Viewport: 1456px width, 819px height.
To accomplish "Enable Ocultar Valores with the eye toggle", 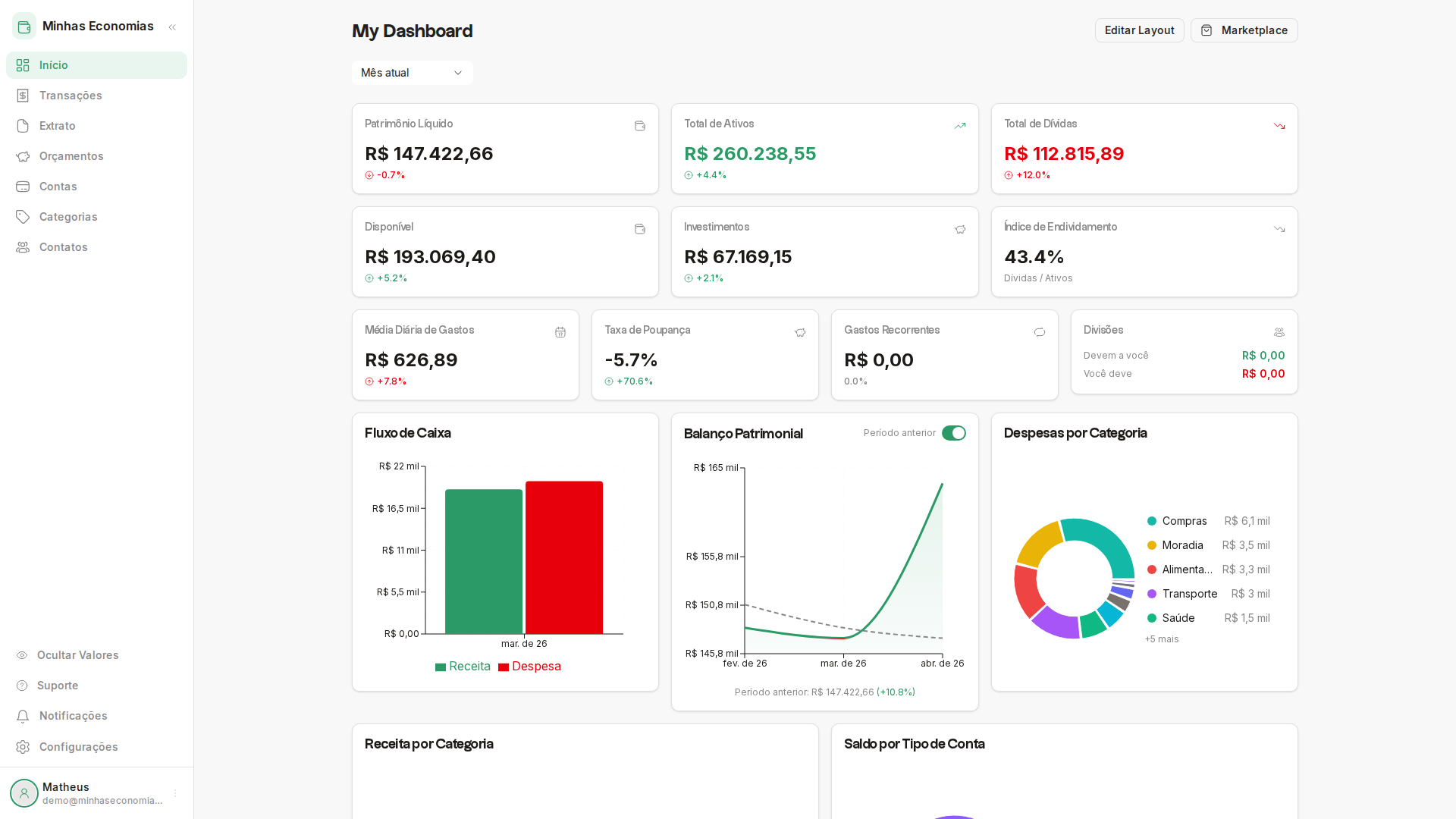I will 22,655.
